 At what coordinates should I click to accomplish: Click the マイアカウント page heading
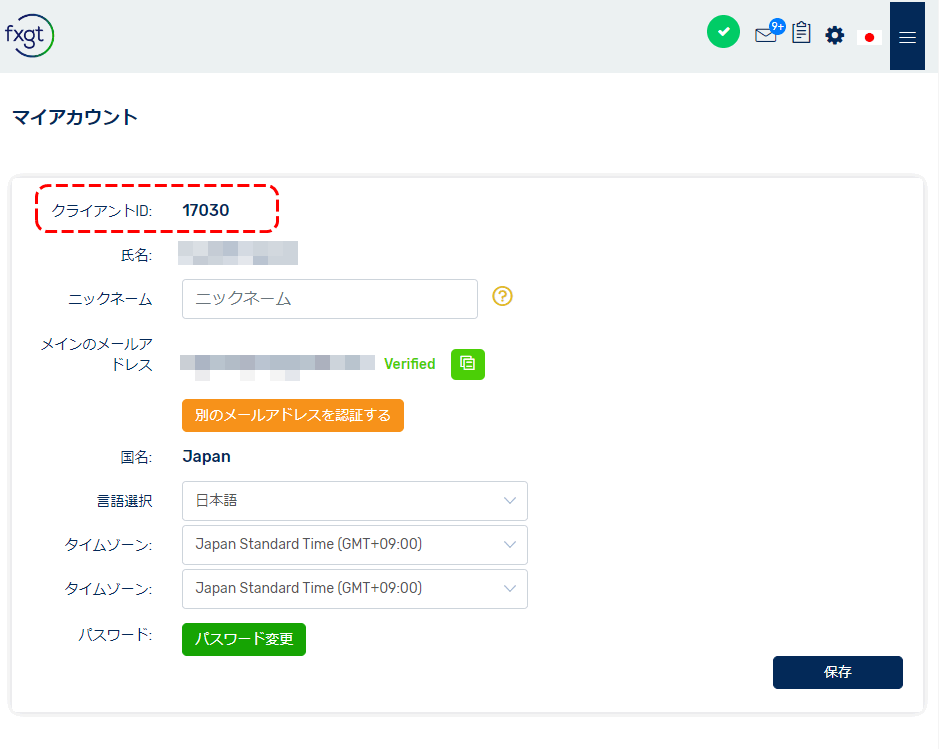pyautogui.click(x=75, y=117)
